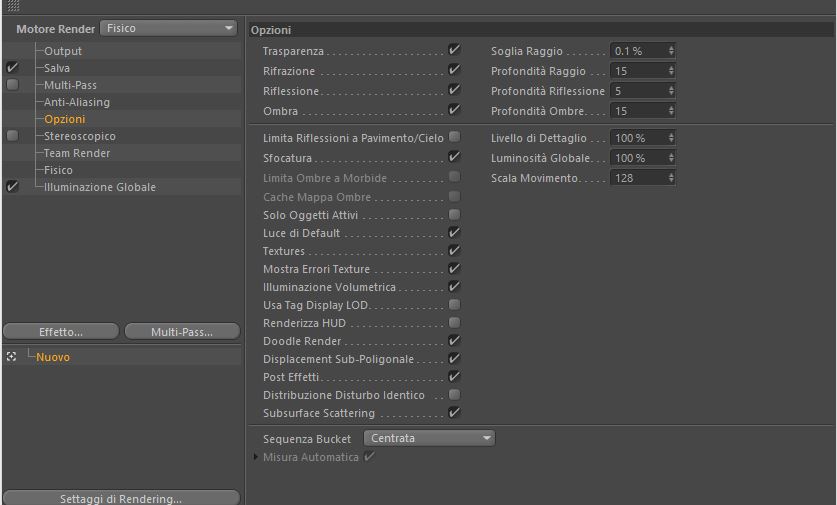Click the Profondità Ombre stepper arrows
This screenshot has height=505, width=837.
671,111
